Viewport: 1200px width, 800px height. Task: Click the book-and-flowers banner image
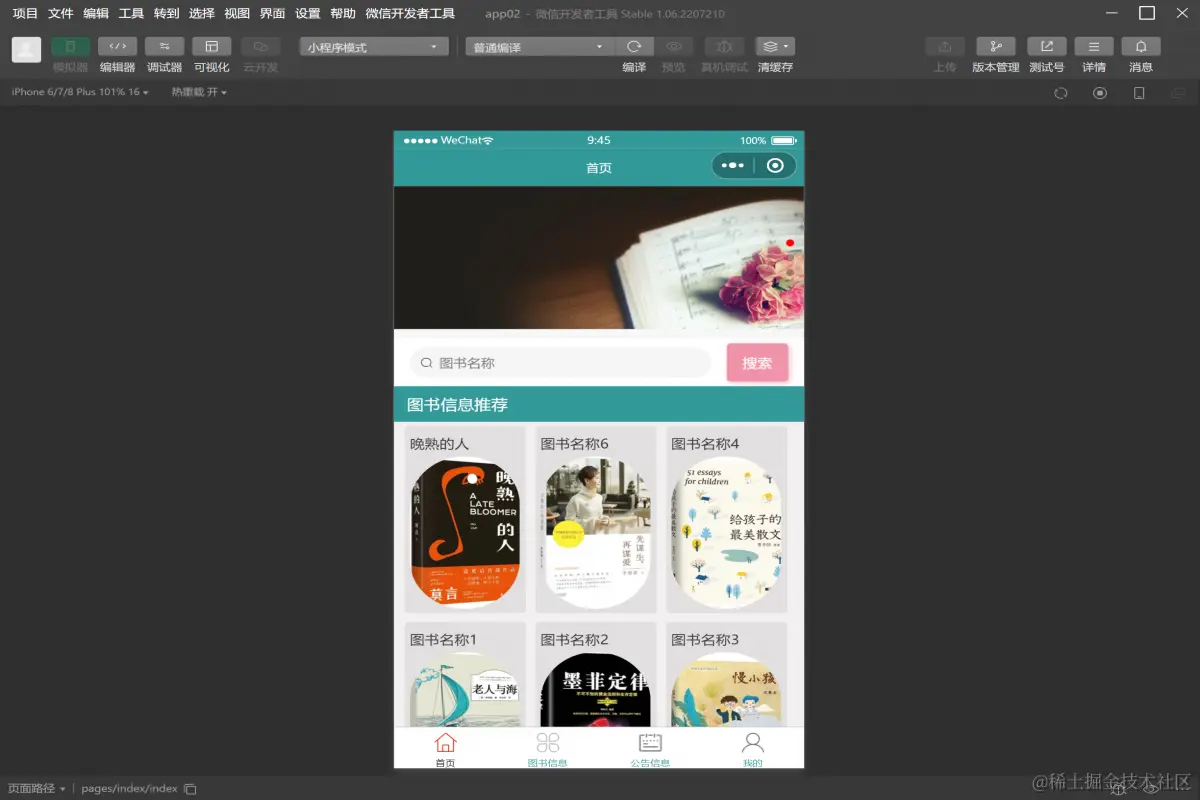599,258
